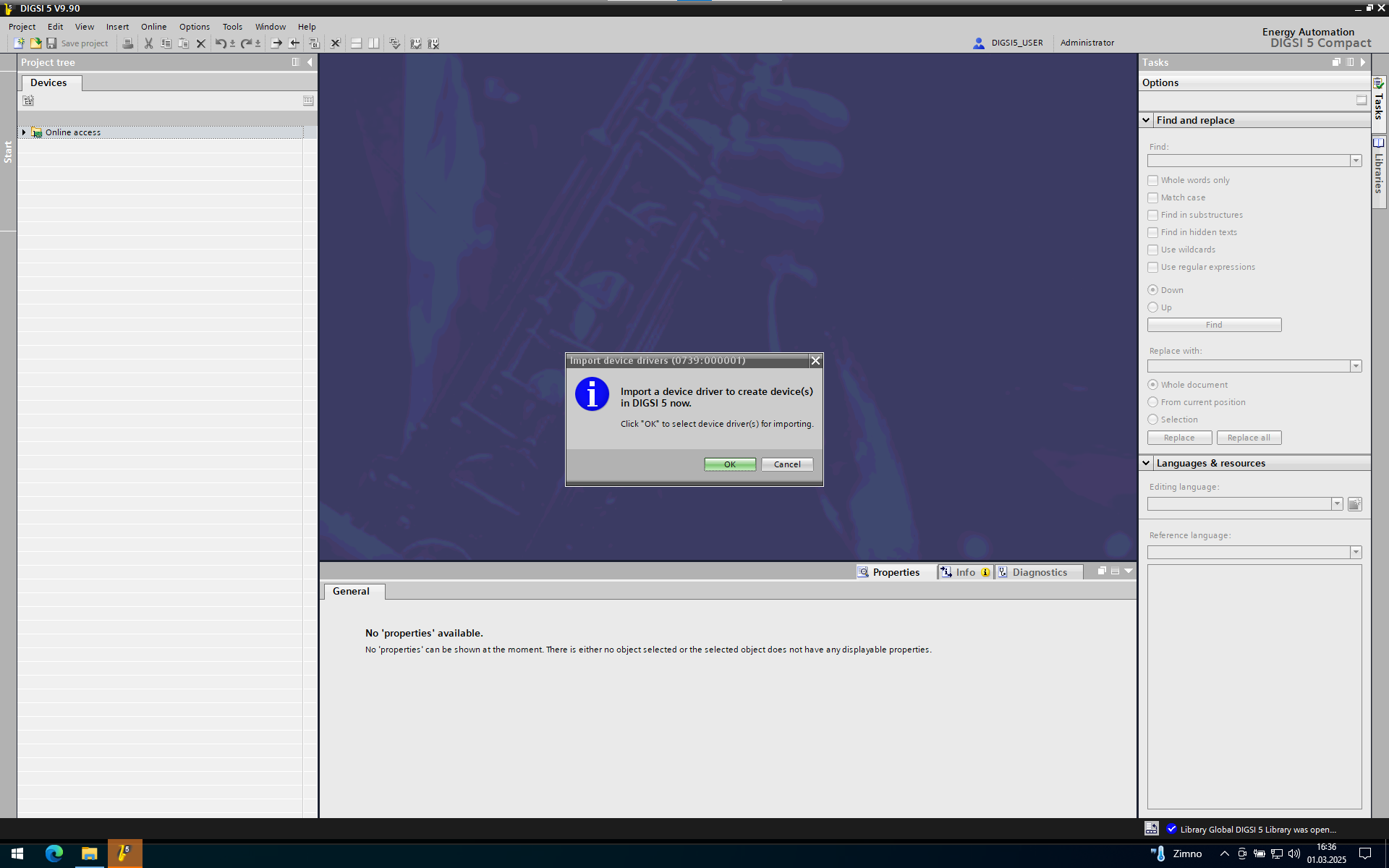Click the Print toolbar icon
The width and height of the screenshot is (1389, 868).
pos(128,43)
